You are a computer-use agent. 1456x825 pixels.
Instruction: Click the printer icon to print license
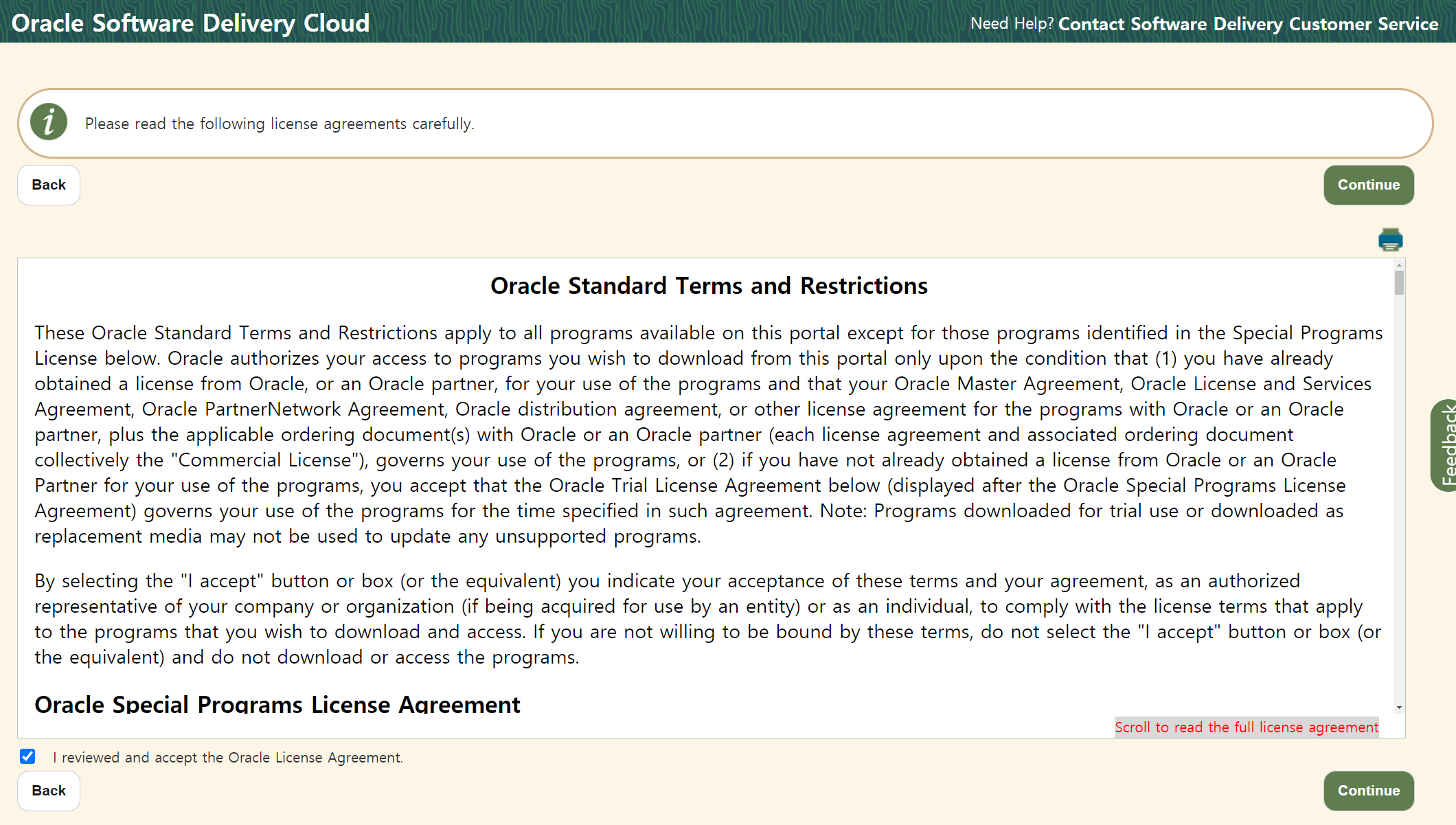click(1390, 240)
